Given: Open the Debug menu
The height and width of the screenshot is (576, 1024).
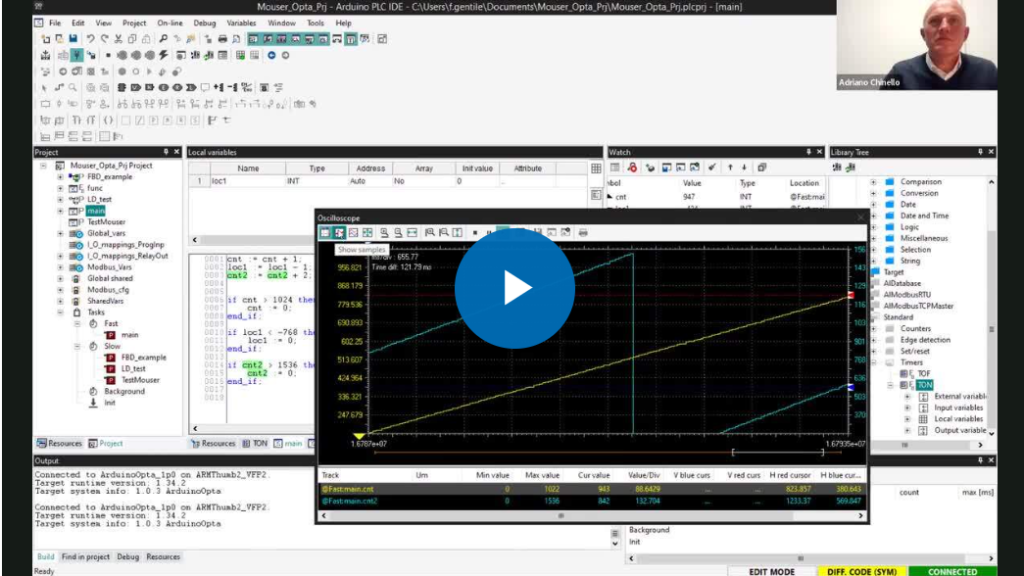Looking at the screenshot, I should point(204,22).
